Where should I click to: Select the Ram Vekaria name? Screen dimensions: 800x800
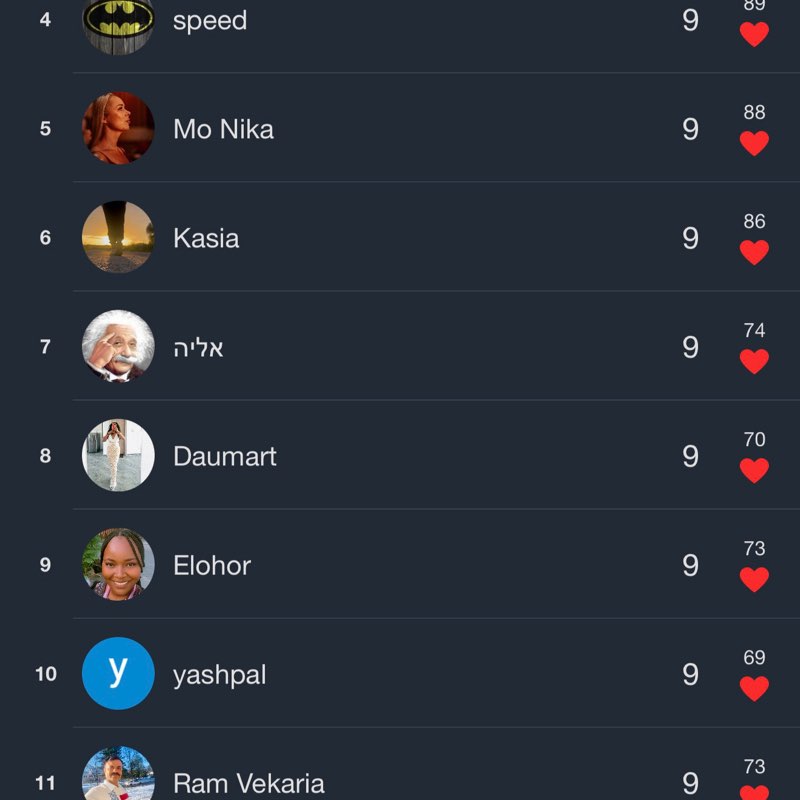(249, 783)
